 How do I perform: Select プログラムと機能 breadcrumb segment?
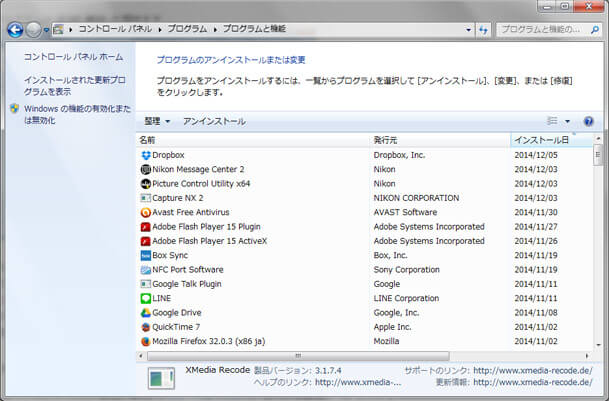254,29
